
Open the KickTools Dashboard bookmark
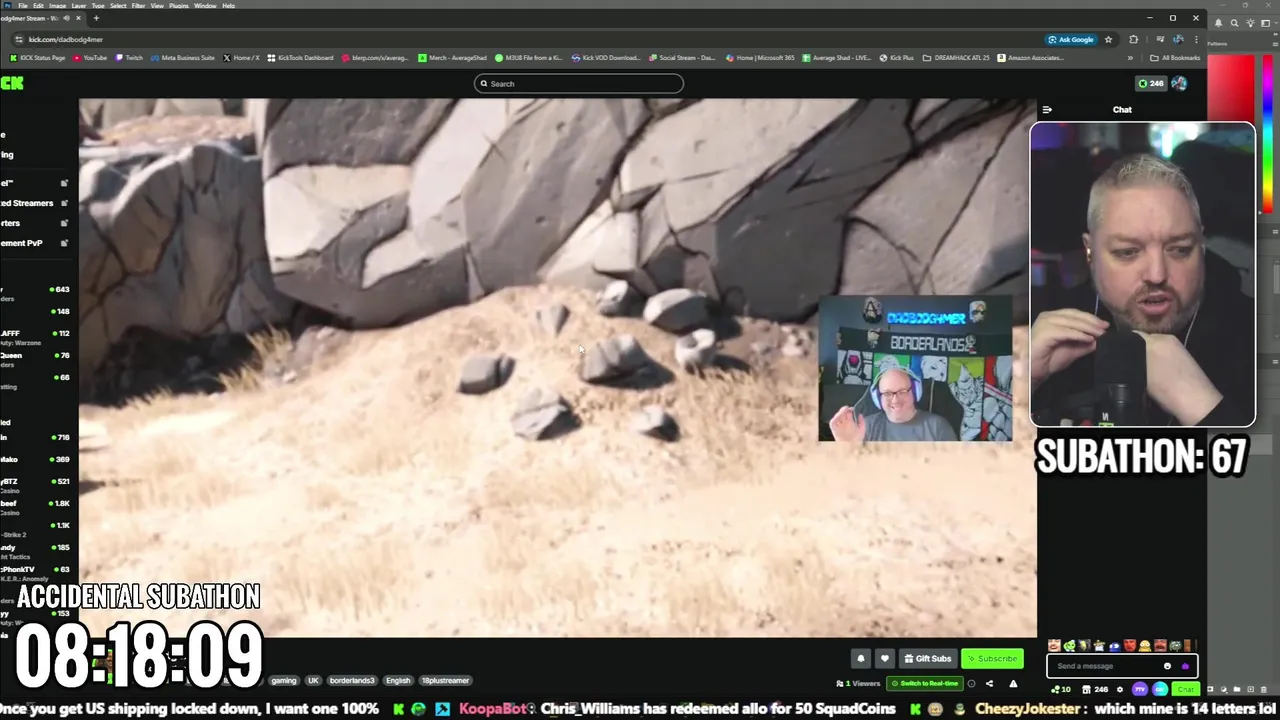coord(301,58)
